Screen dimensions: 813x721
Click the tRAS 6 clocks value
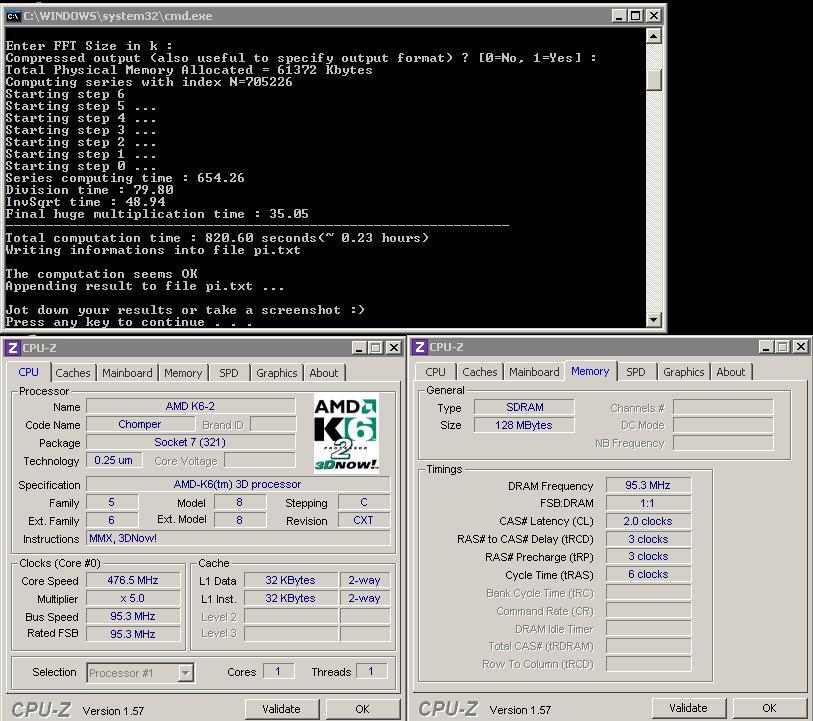coord(648,574)
